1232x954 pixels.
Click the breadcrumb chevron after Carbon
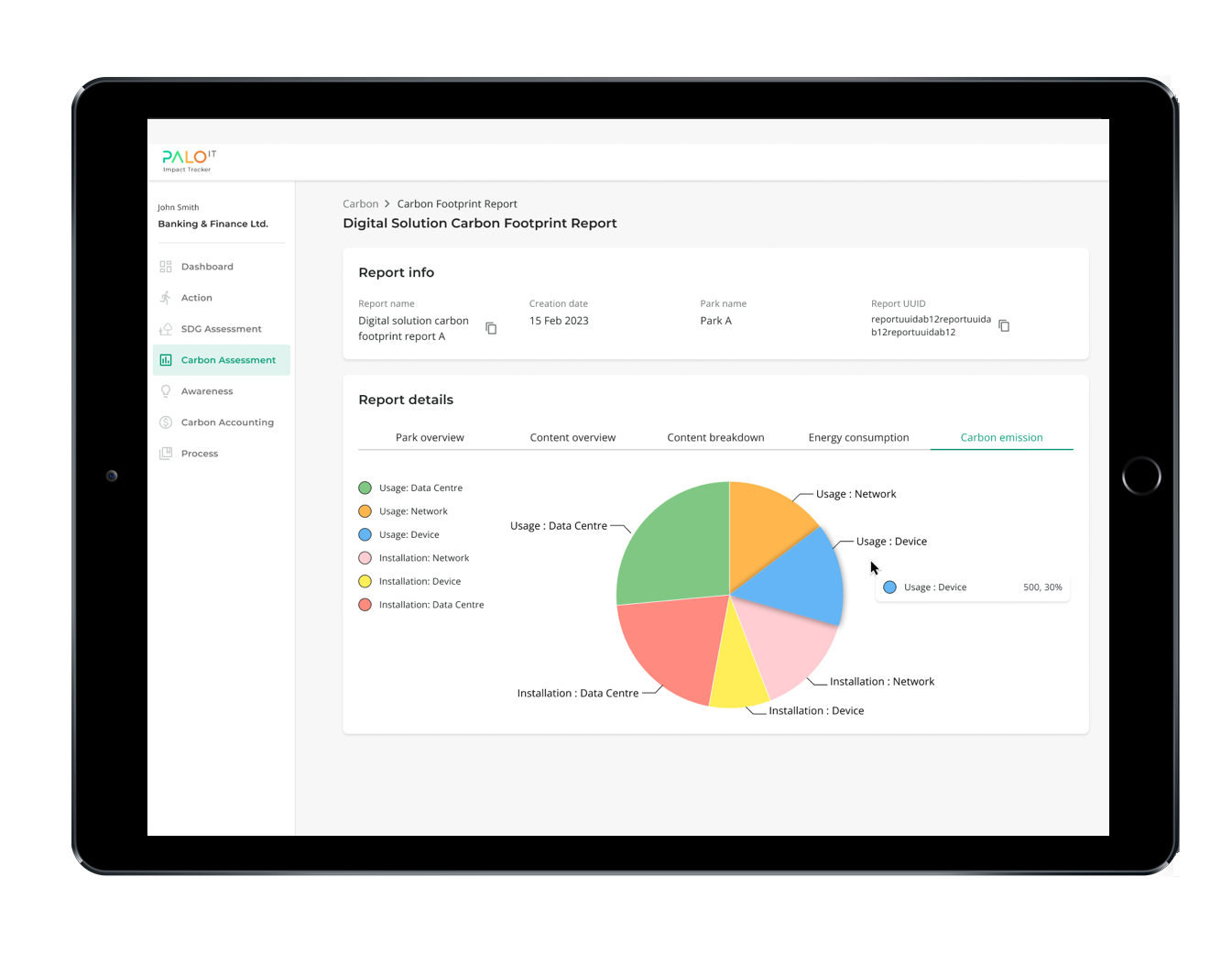tap(387, 204)
